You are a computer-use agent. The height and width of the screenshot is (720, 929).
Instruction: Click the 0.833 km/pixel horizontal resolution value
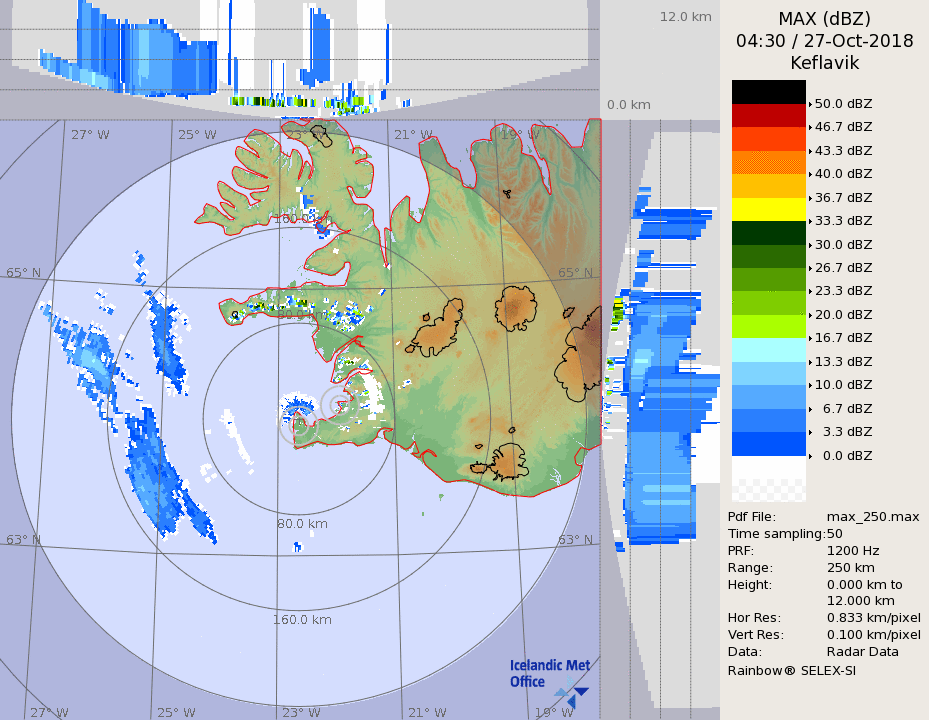[873, 618]
